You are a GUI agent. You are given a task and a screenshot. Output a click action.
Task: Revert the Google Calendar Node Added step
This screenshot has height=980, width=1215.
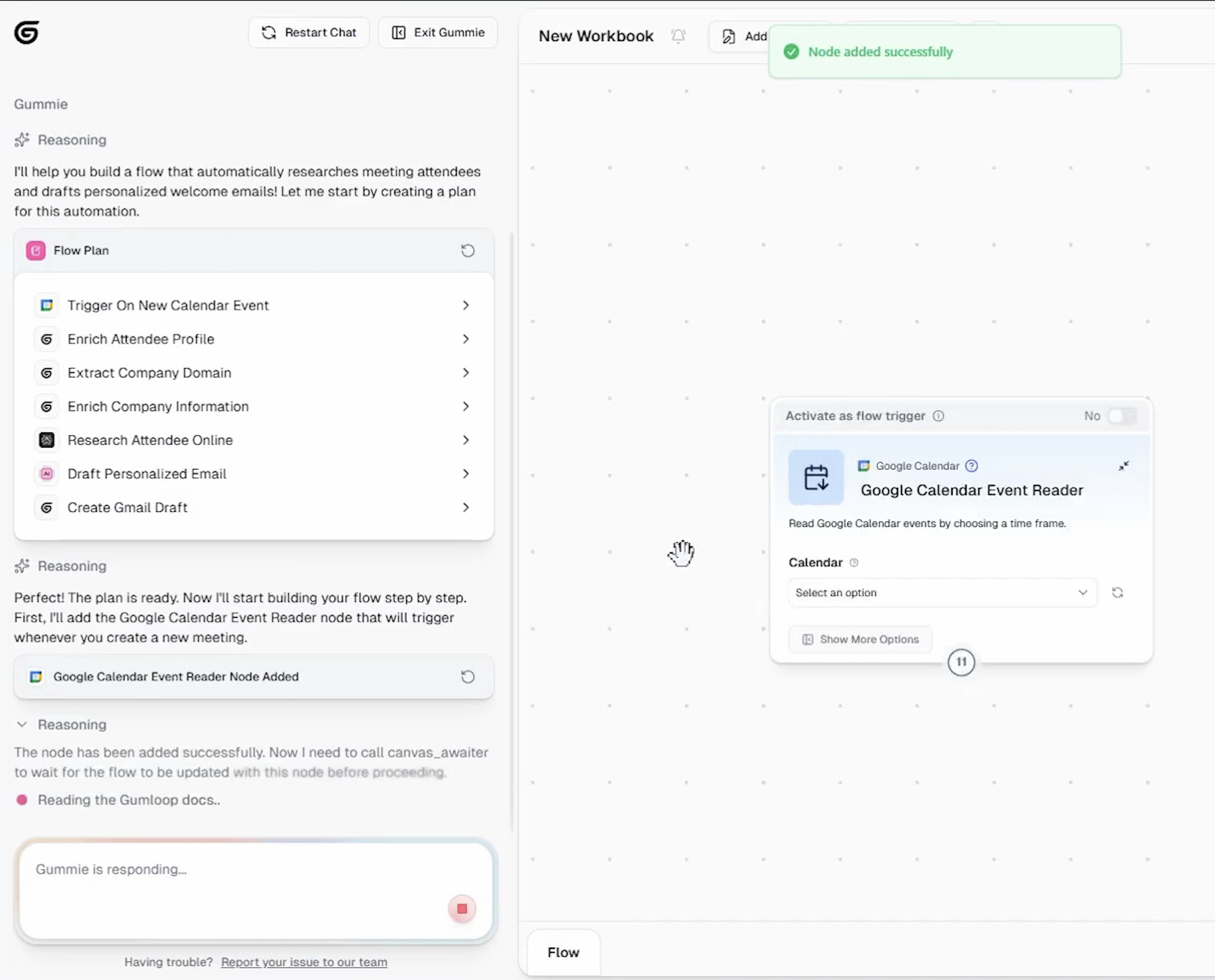(468, 677)
